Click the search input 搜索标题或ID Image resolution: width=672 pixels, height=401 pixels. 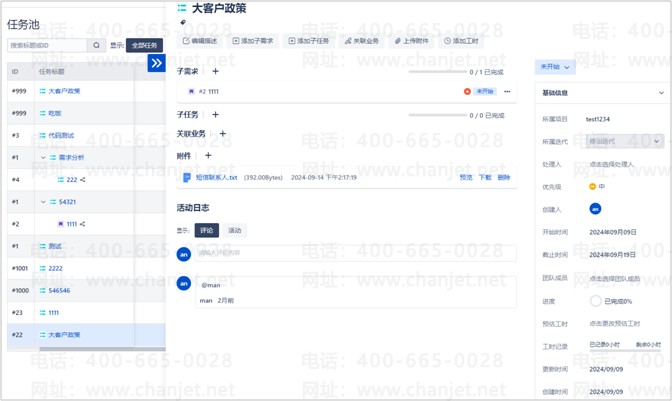(47, 45)
